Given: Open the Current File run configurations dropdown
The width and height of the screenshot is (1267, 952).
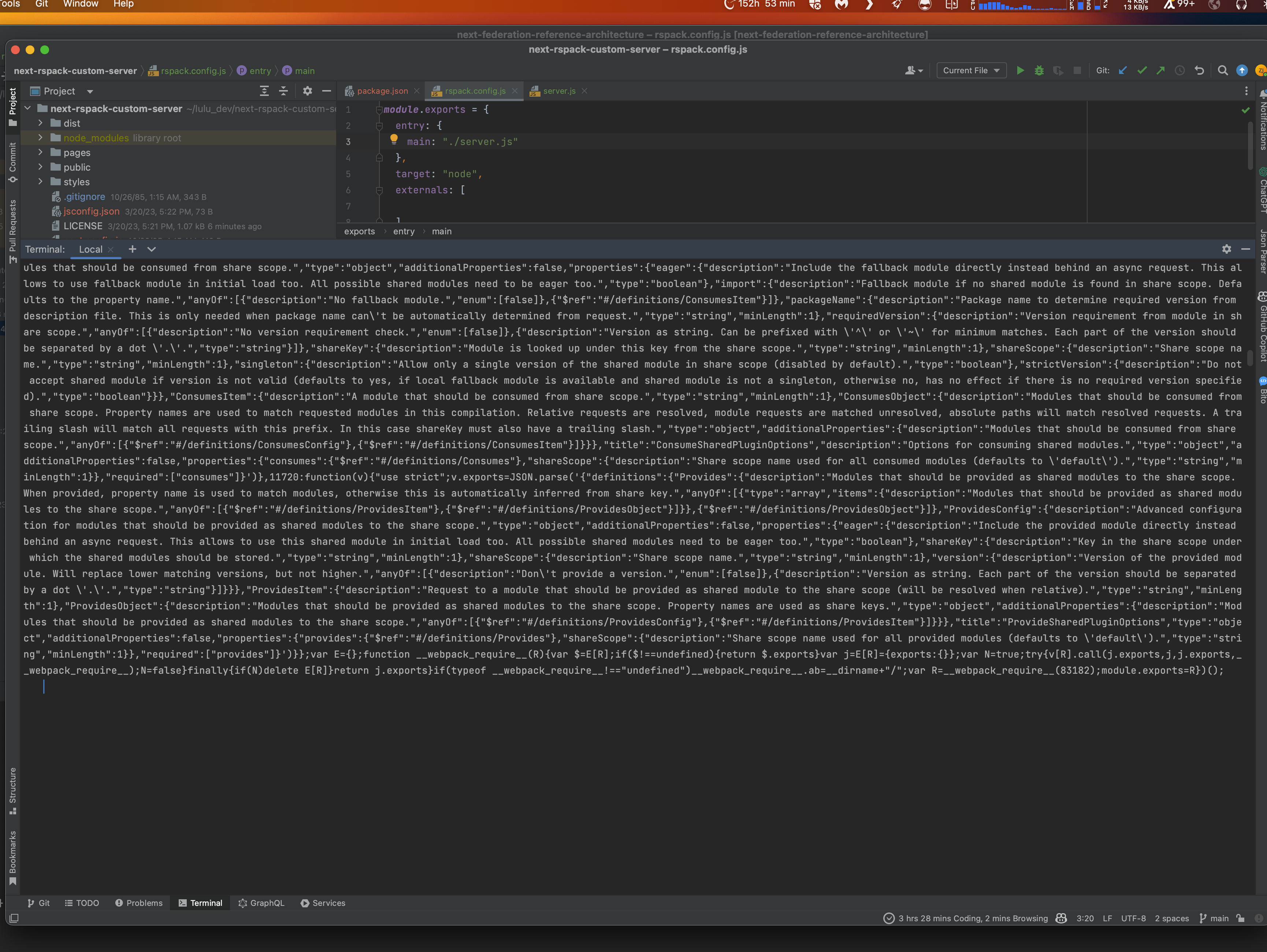Looking at the screenshot, I should [971, 70].
